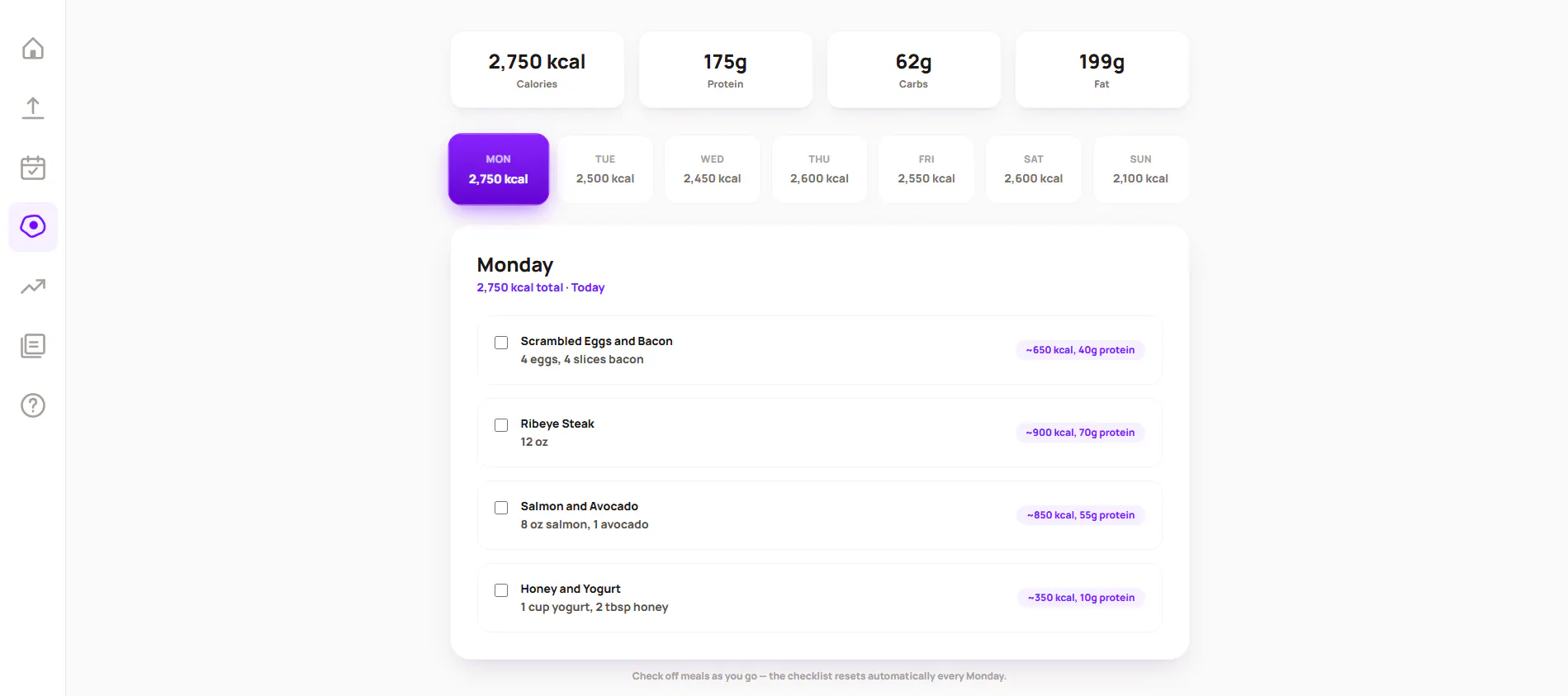Mark Honey and Yogurt as eaten
This screenshot has height=696, width=1568.
point(501,590)
